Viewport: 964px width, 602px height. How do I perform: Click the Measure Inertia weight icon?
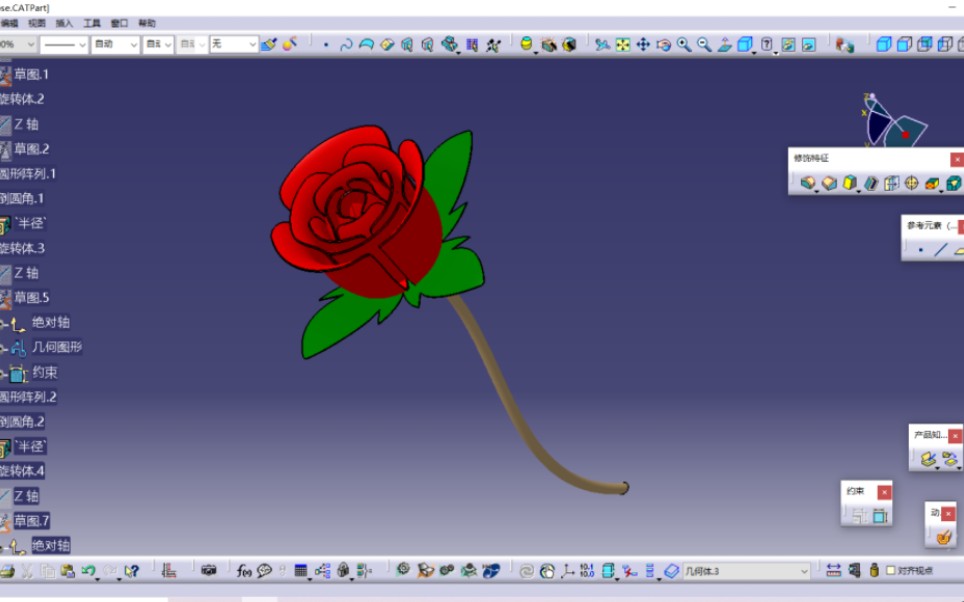pos(874,571)
